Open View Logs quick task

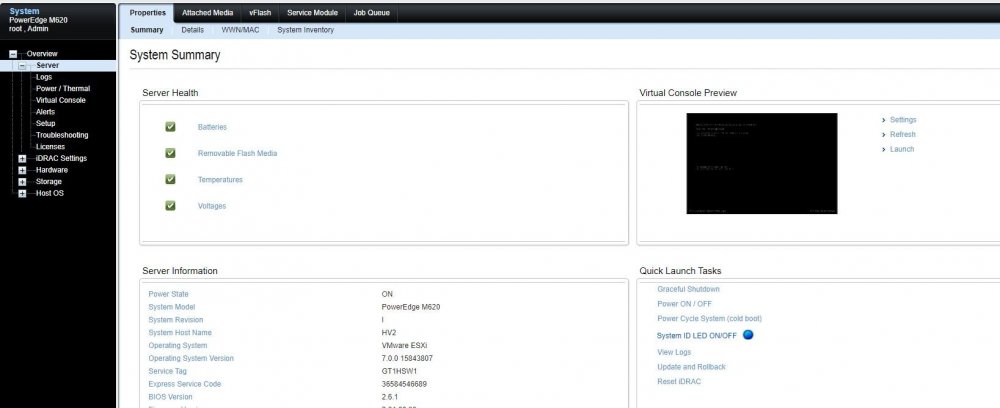(x=674, y=352)
